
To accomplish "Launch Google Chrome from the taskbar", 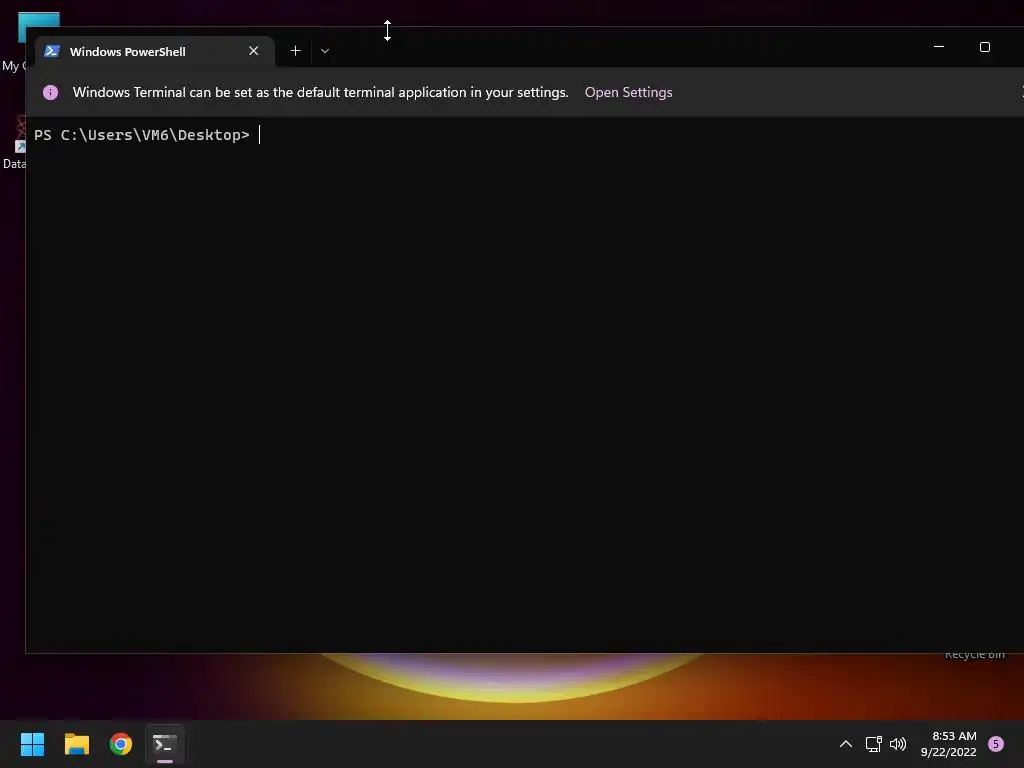I will click(121, 744).
